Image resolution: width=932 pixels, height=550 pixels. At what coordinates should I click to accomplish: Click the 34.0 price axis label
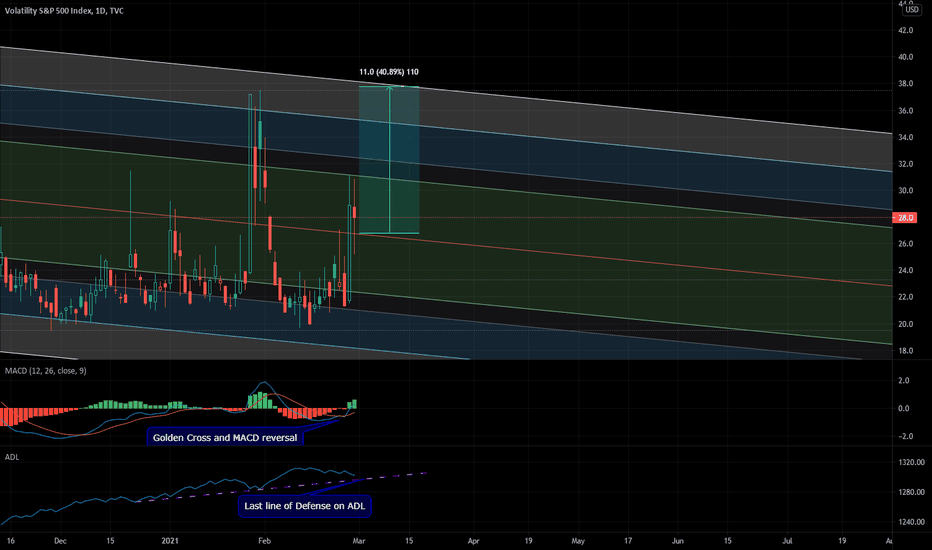tap(905, 137)
